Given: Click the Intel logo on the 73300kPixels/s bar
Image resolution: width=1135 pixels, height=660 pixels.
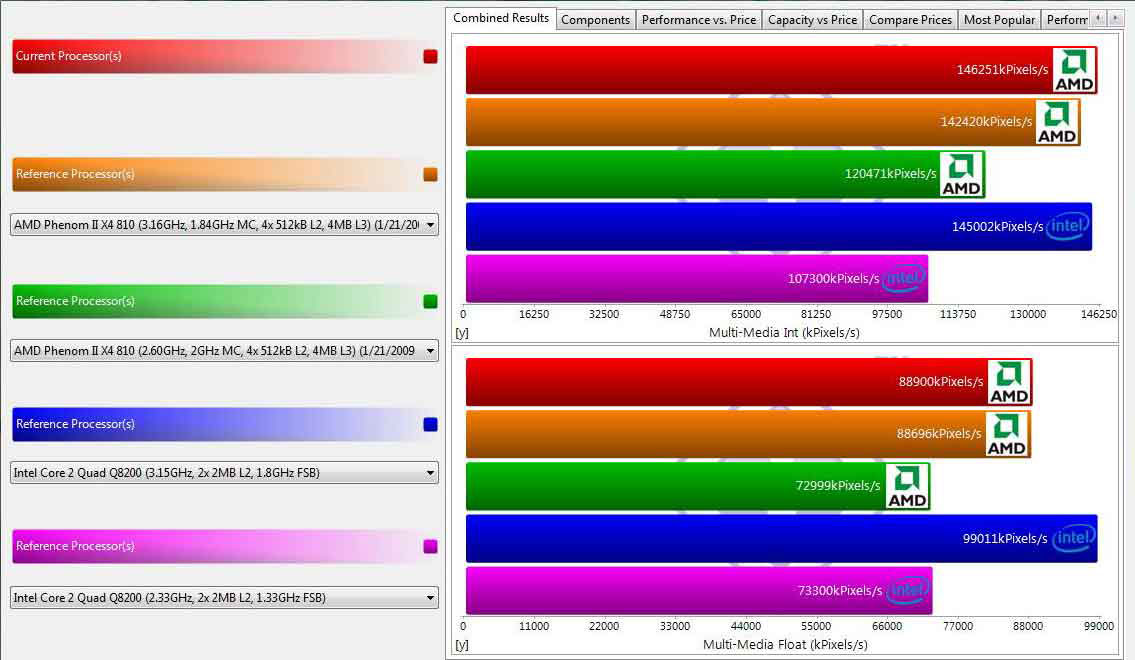Looking at the screenshot, I should 908,591.
